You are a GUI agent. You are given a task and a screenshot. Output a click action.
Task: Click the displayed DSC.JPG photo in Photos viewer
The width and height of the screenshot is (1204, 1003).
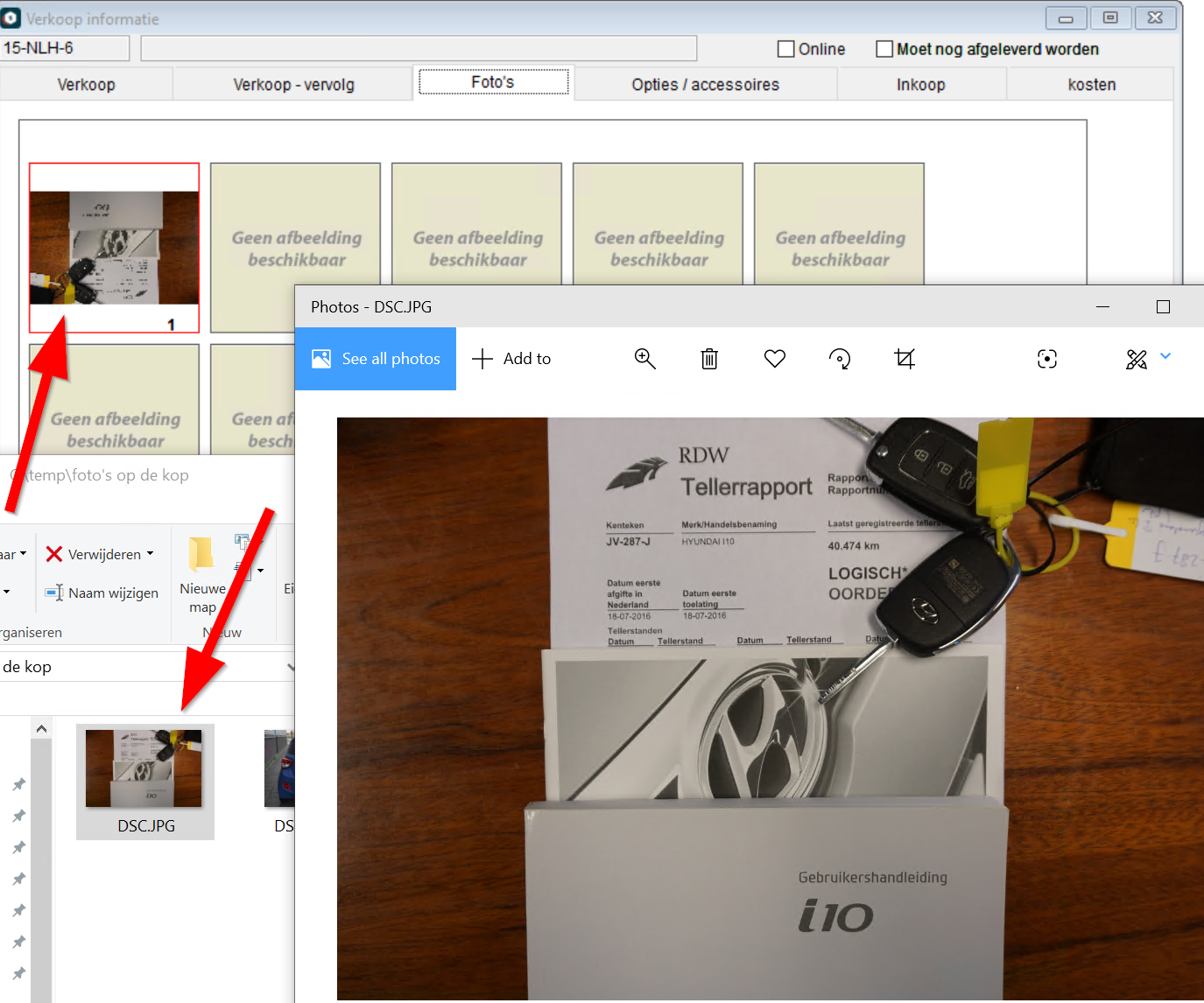pyautogui.click(x=771, y=709)
